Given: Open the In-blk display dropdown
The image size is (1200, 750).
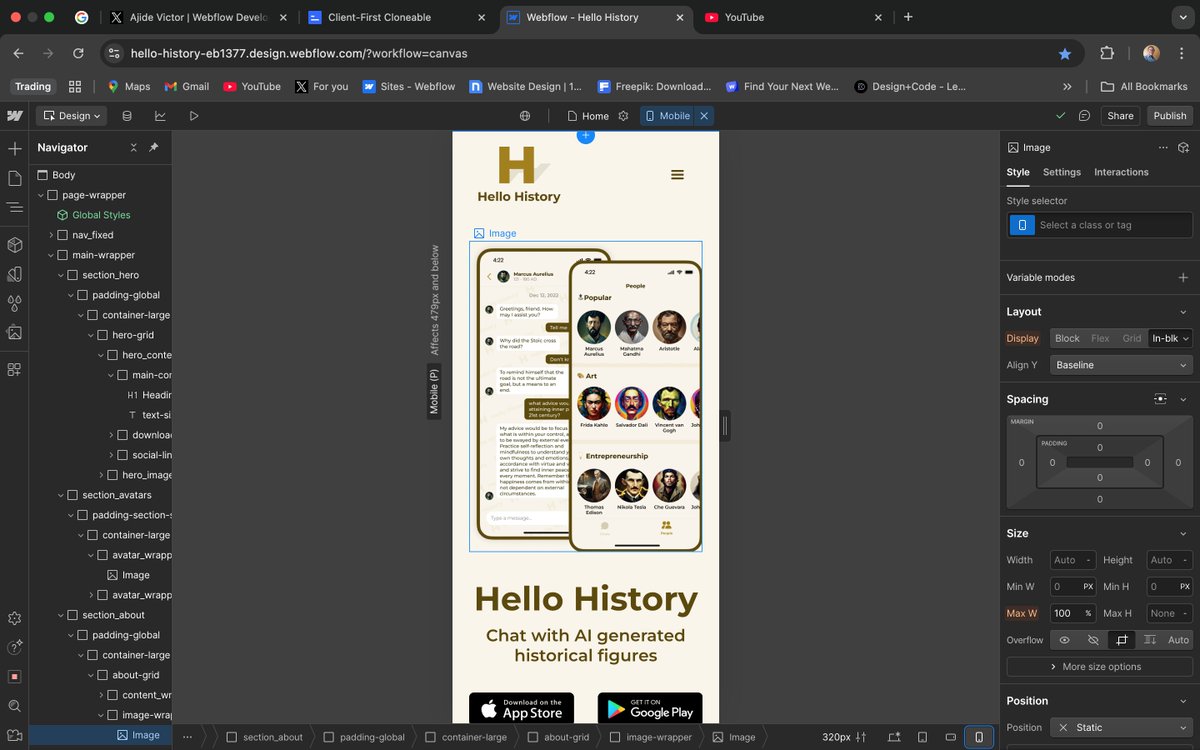Looking at the screenshot, I should [1170, 338].
